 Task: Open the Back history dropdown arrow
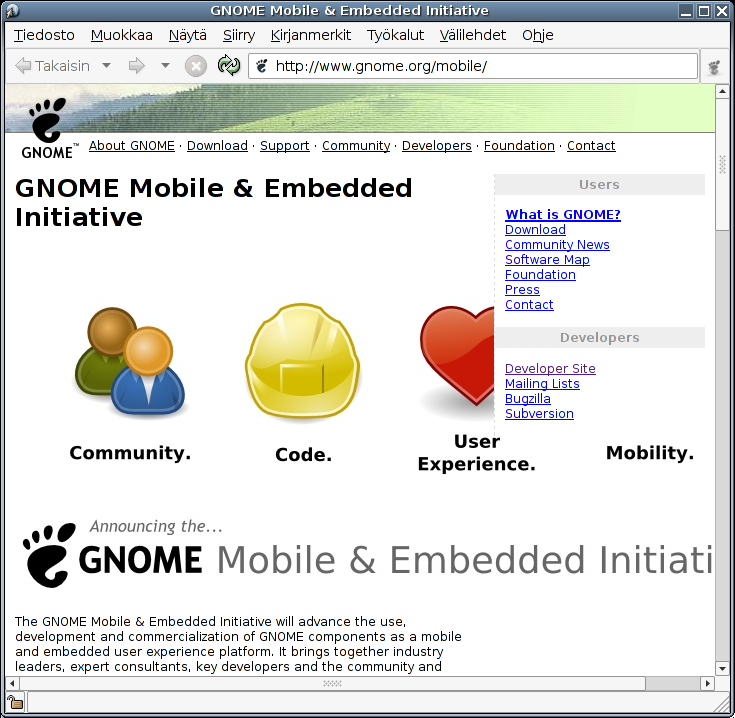click(106, 66)
